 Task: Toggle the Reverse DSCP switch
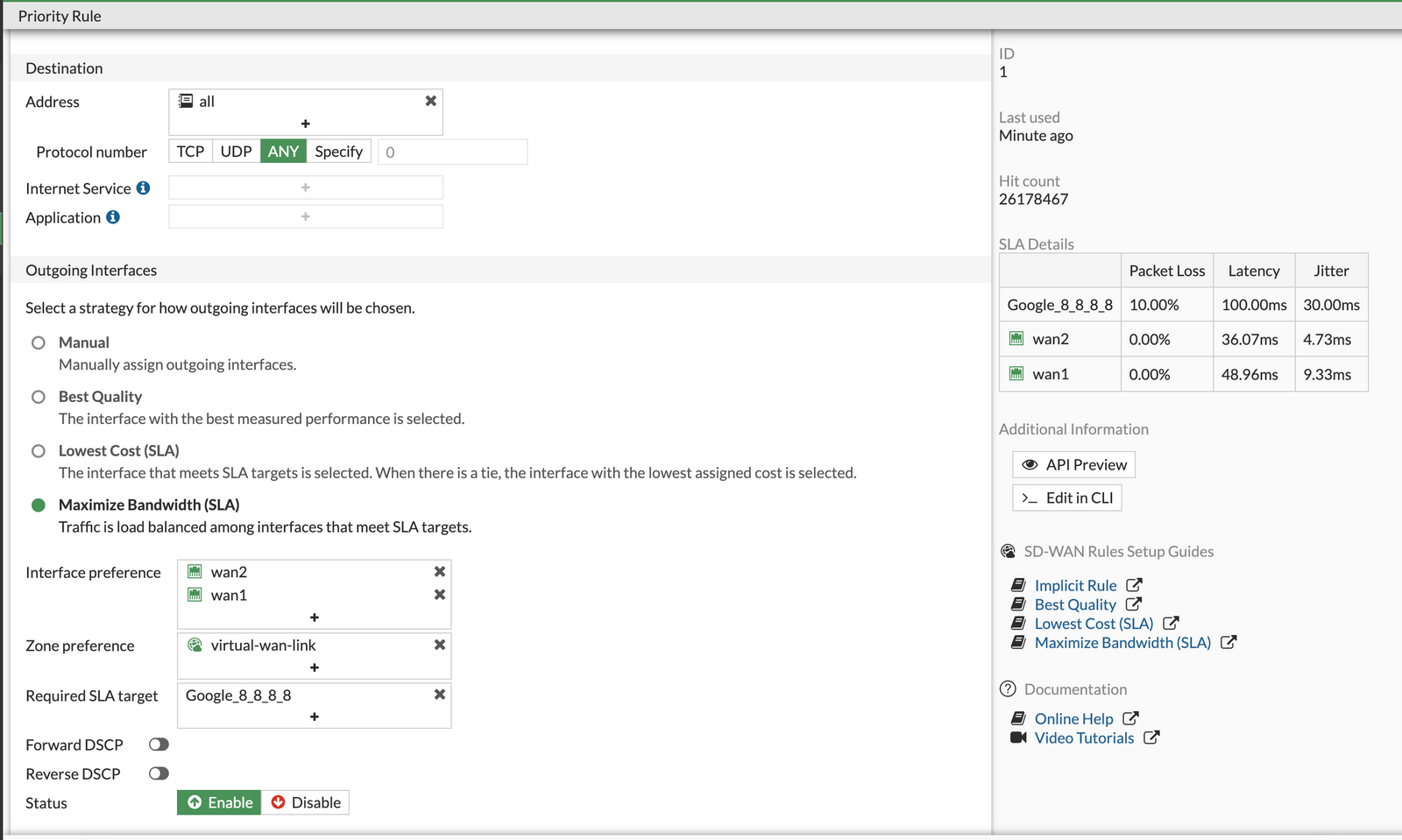click(x=158, y=773)
